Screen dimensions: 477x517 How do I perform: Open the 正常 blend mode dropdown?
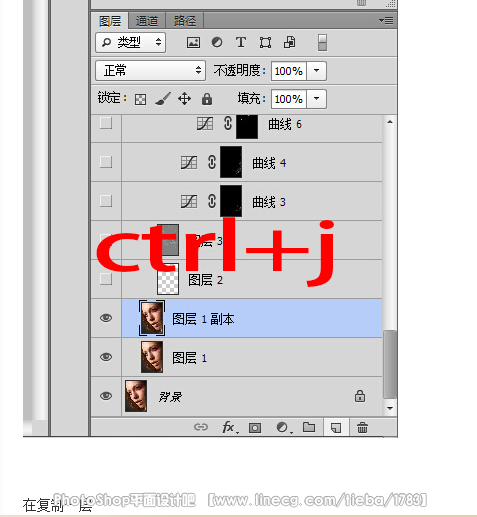pyautogui.click(x=150, y=70)
